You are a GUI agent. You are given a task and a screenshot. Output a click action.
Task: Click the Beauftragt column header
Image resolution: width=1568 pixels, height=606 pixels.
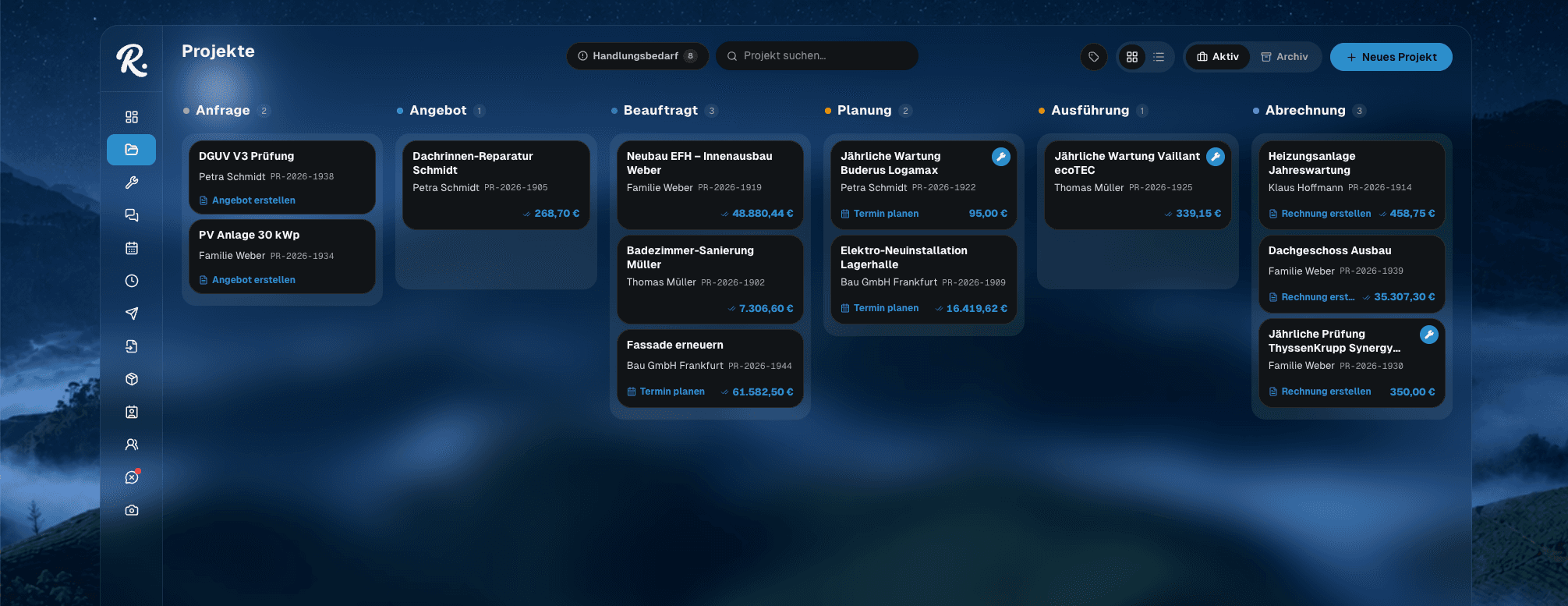point(660,111)
